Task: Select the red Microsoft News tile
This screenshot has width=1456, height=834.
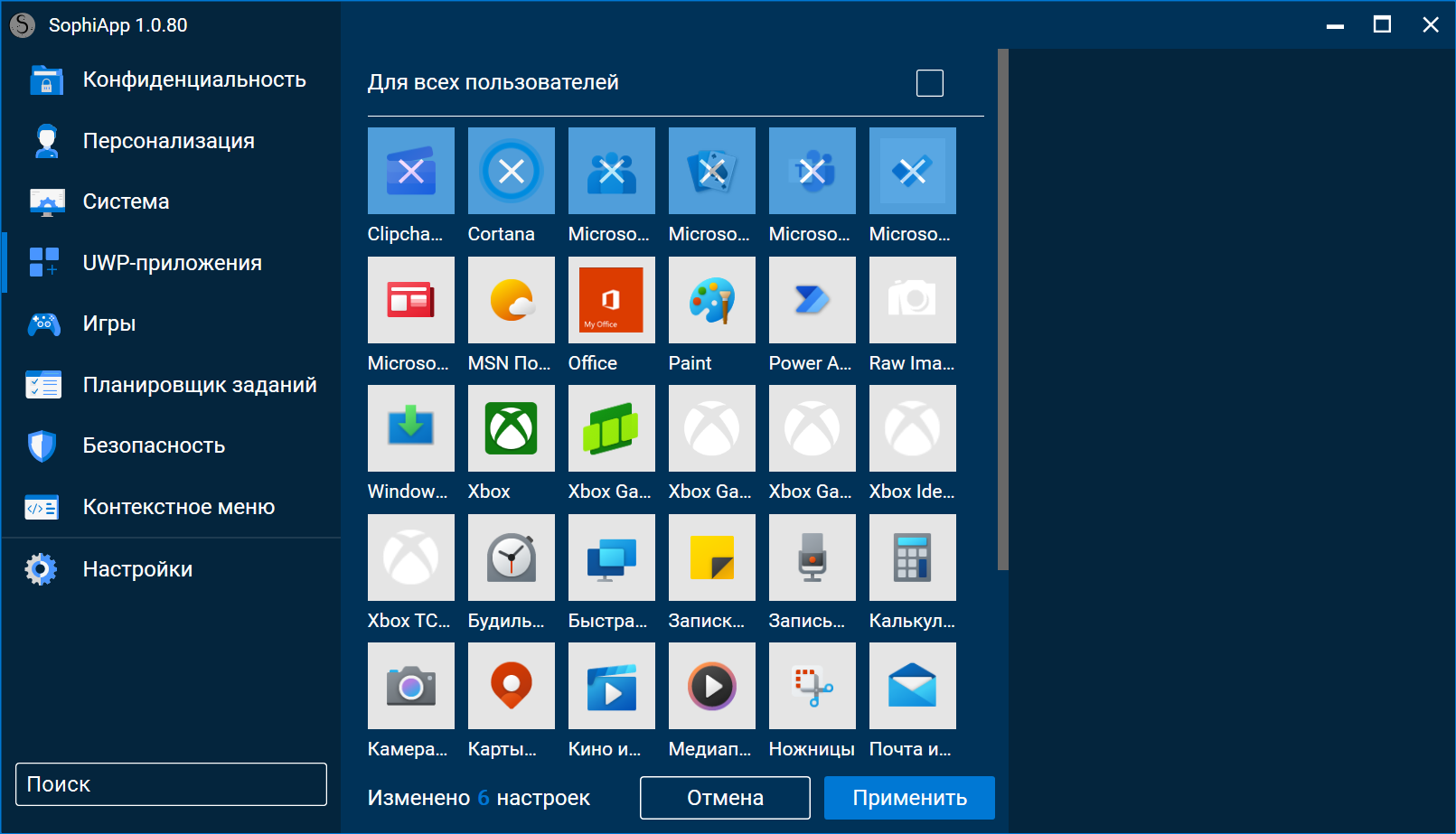Action: (411, 300)
